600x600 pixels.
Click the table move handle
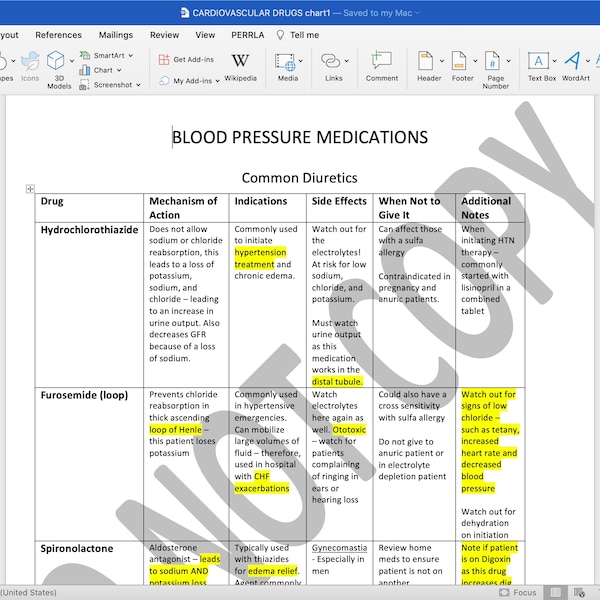(x=30, y=189)
